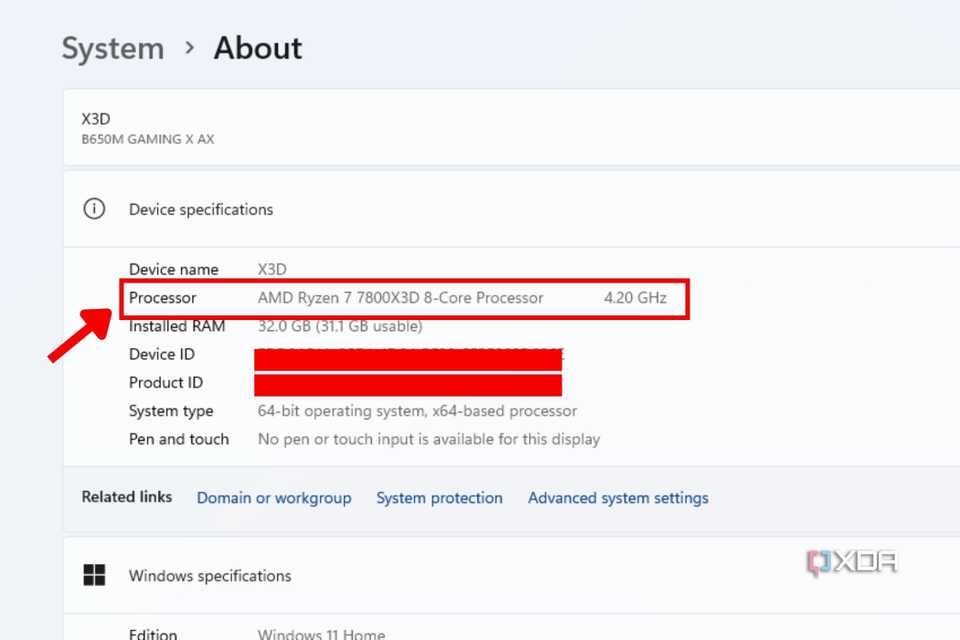Screen dimensions: 960x640
Task: Click the redacted Device ID bar
Action: (x=408, y=355)
